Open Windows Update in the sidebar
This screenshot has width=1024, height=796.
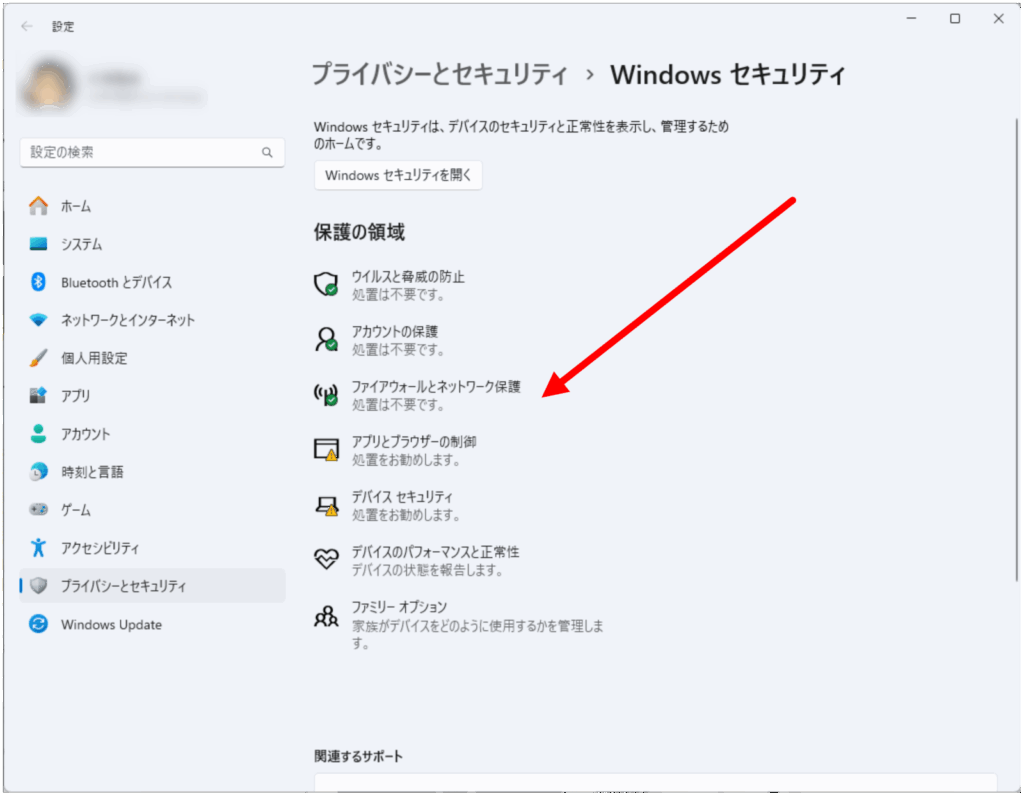pyautogui.click(x=111, y=625)
